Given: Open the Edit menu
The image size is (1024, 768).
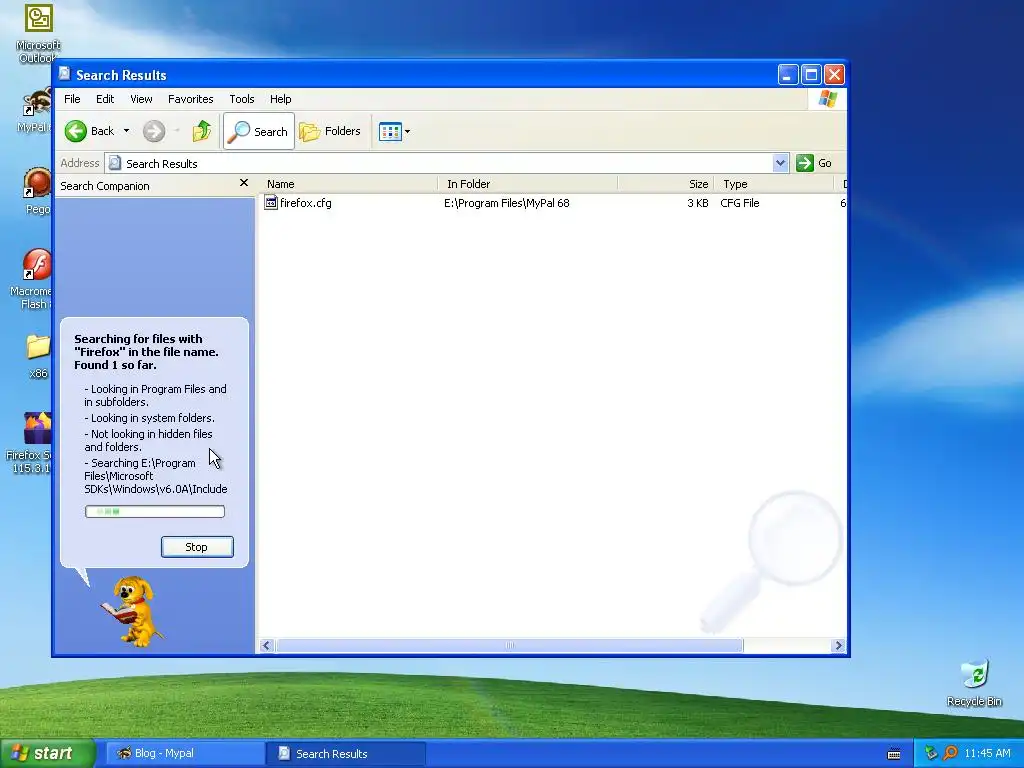Looking at the screenshot, I should coord(105,99).
